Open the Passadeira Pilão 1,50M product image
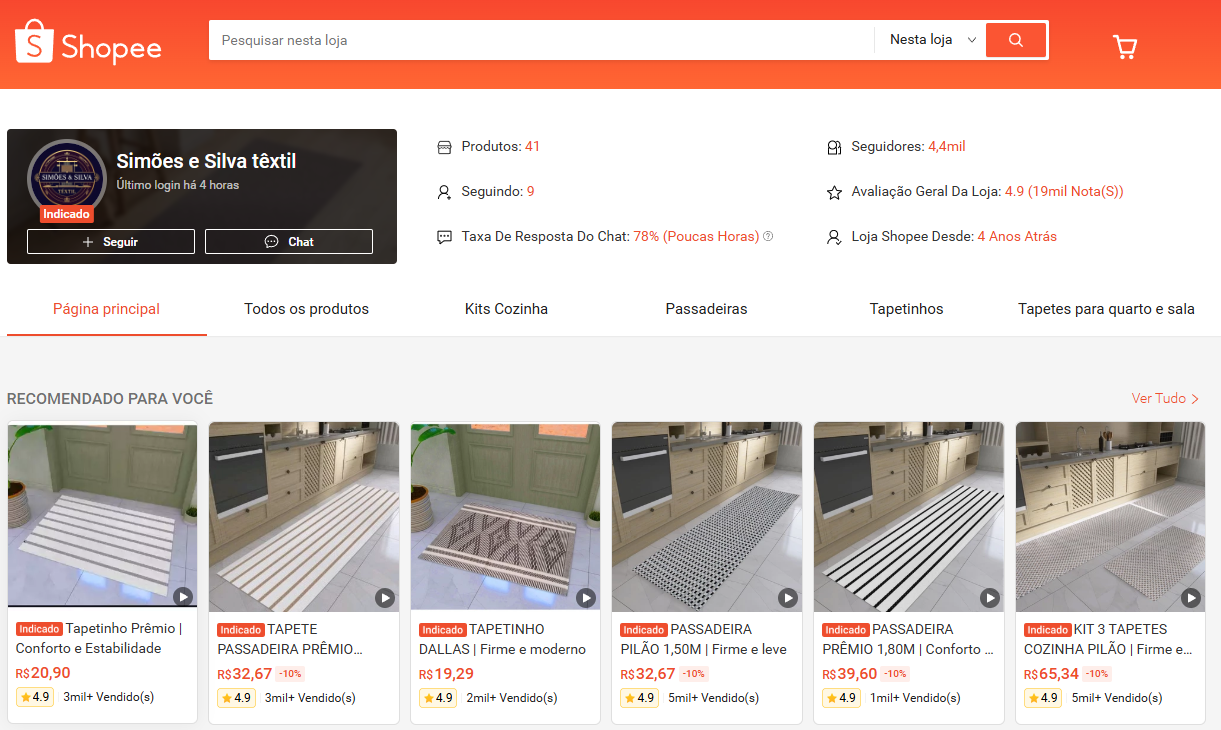The height and width of the screenshot is (730, 1221). (x=707, y=515)
